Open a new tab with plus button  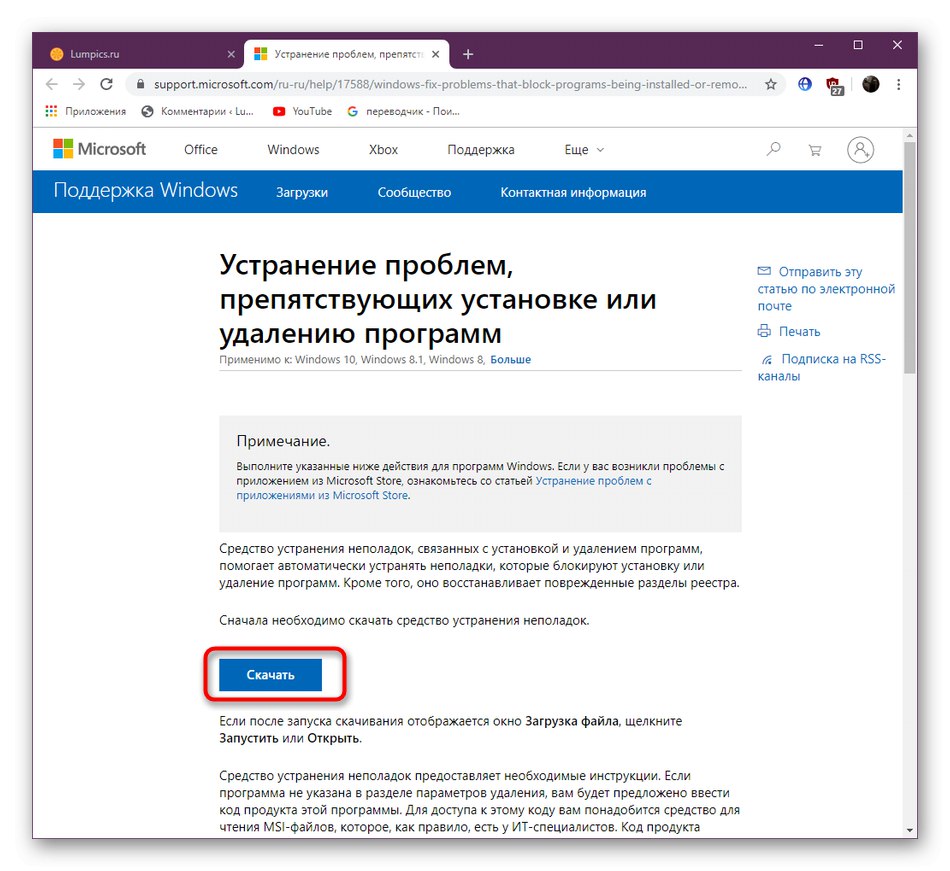[468, 54]
